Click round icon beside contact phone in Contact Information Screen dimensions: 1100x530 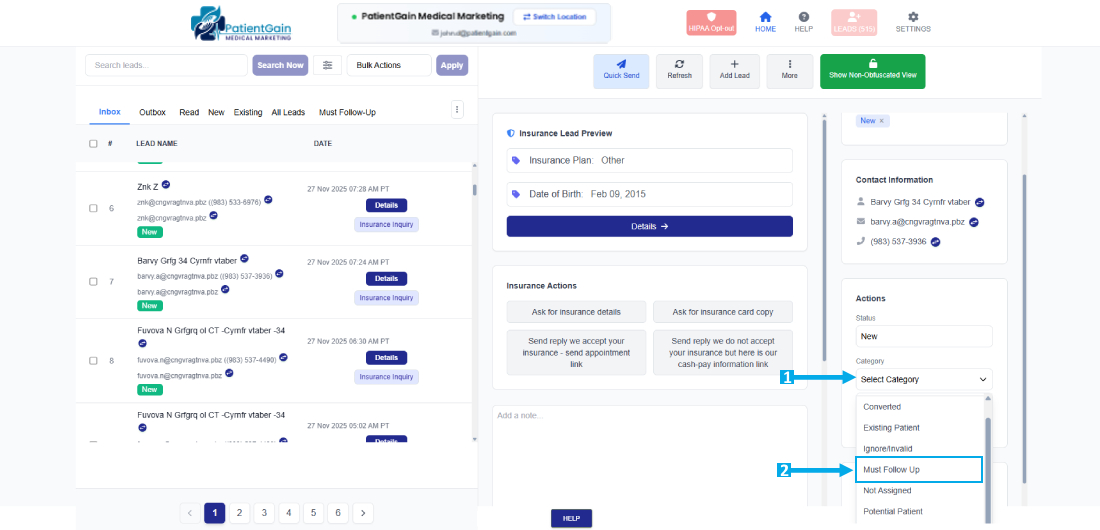pyautogui.click(x=934, y=242)
